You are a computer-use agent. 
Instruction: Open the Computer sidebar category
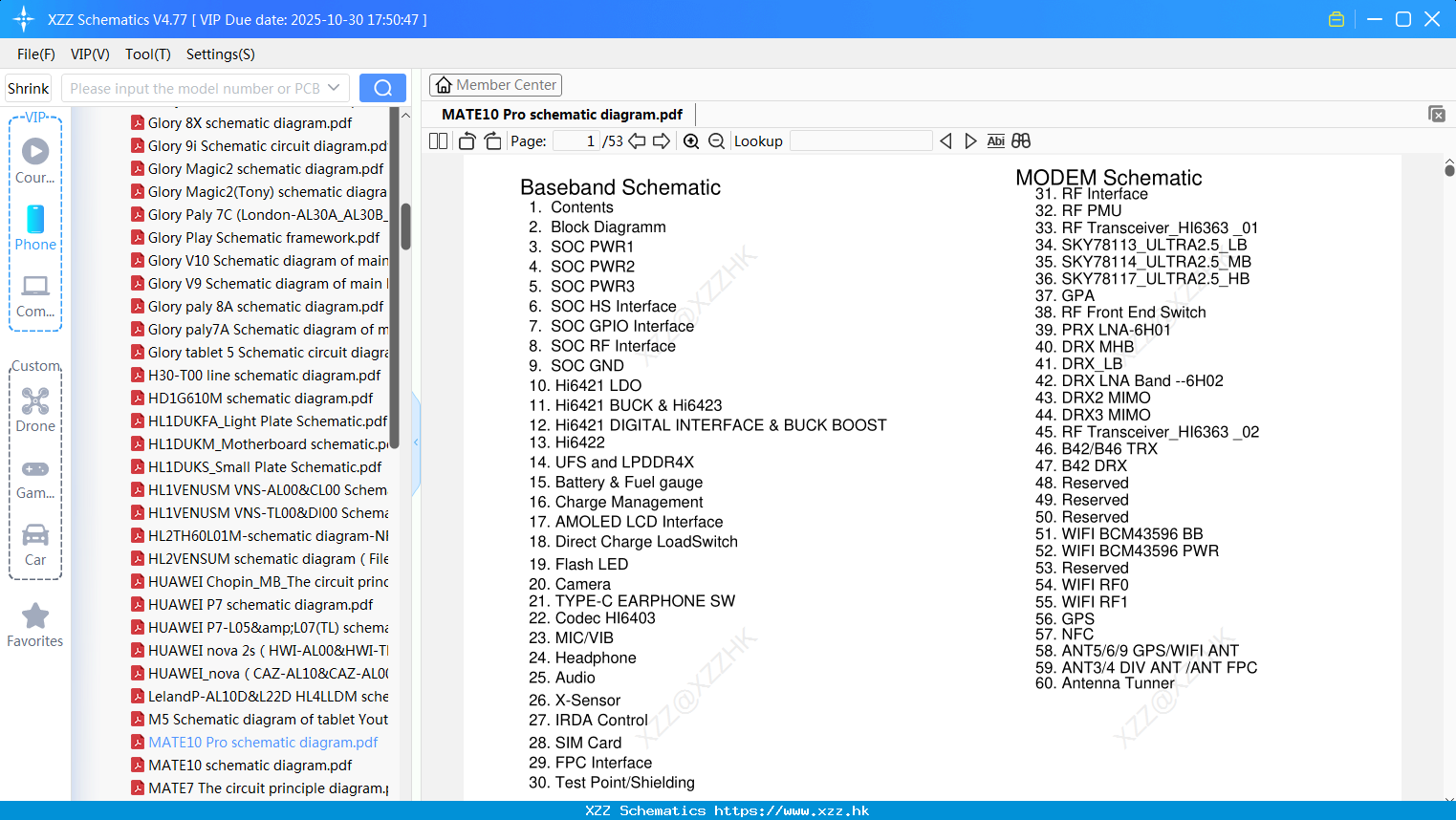coord(35,295)
